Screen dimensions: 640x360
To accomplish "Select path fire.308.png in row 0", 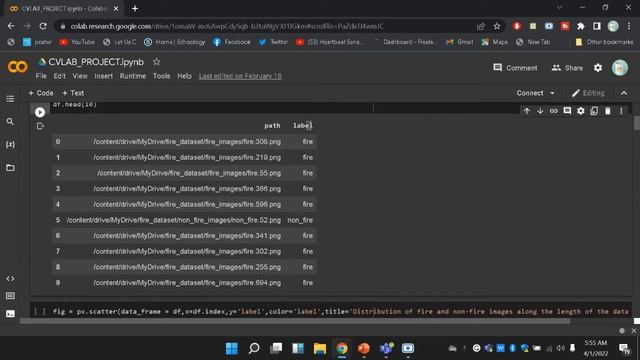I will pos(187,142).
